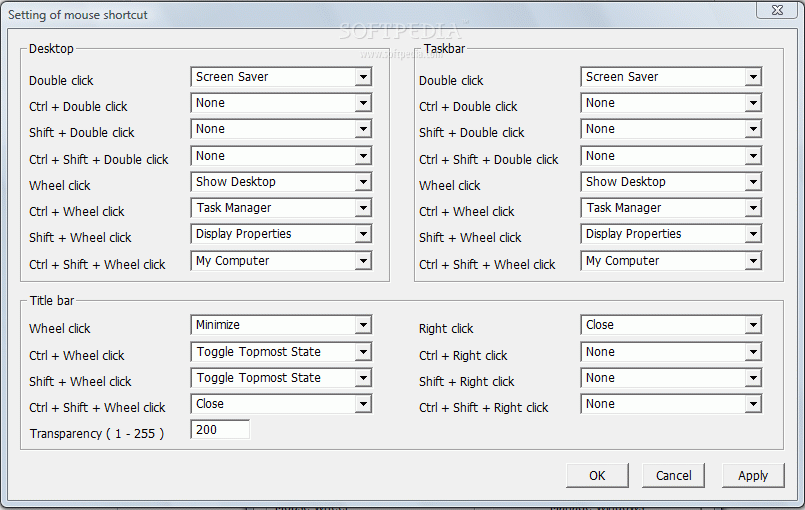Open Desktop Double click dropdown
Viewport: 805px width, 510px height.
(x=281, y=77)
